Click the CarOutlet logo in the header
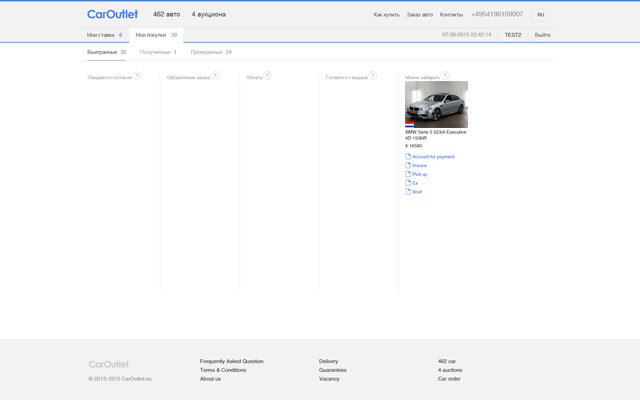Screen dimensions: 640x400 (112, 14)
